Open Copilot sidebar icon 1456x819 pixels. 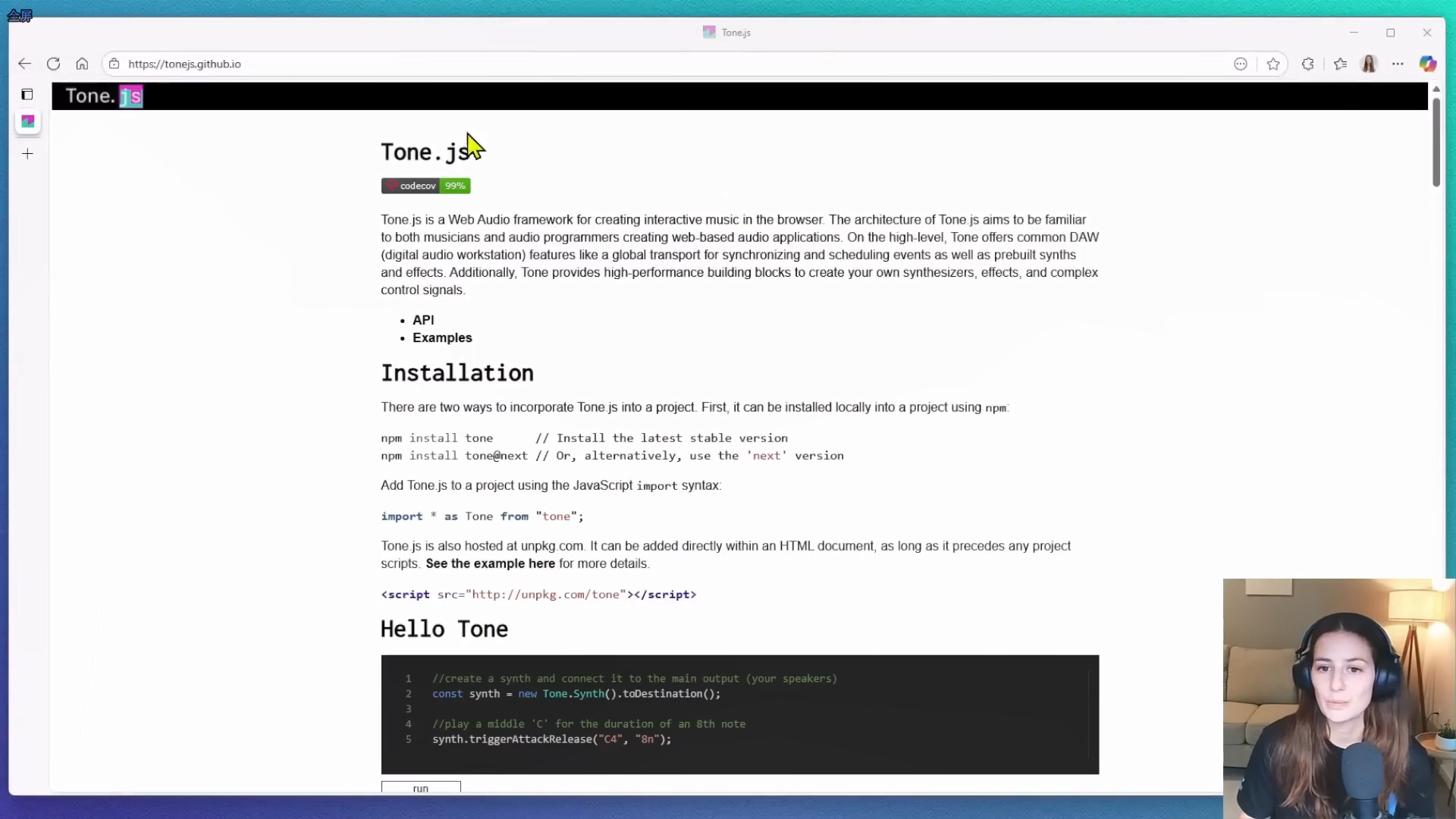pyautogui.click(x=1427, y=64)
